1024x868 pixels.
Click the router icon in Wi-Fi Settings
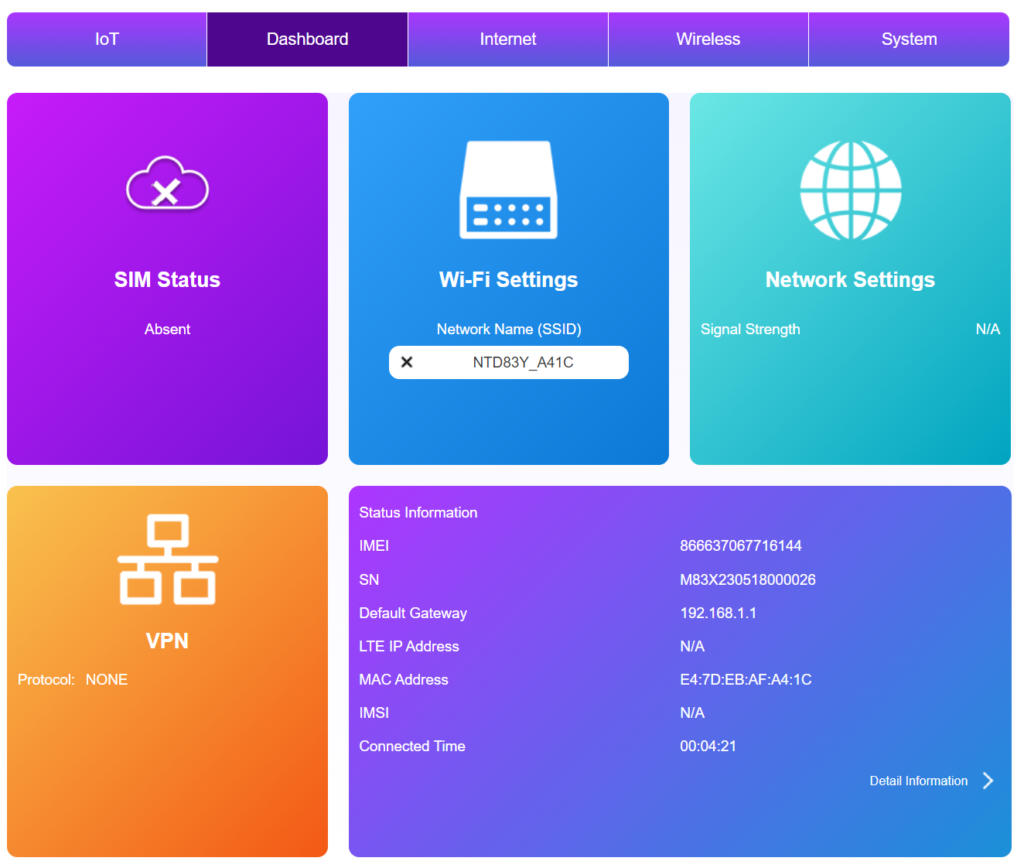508,190
